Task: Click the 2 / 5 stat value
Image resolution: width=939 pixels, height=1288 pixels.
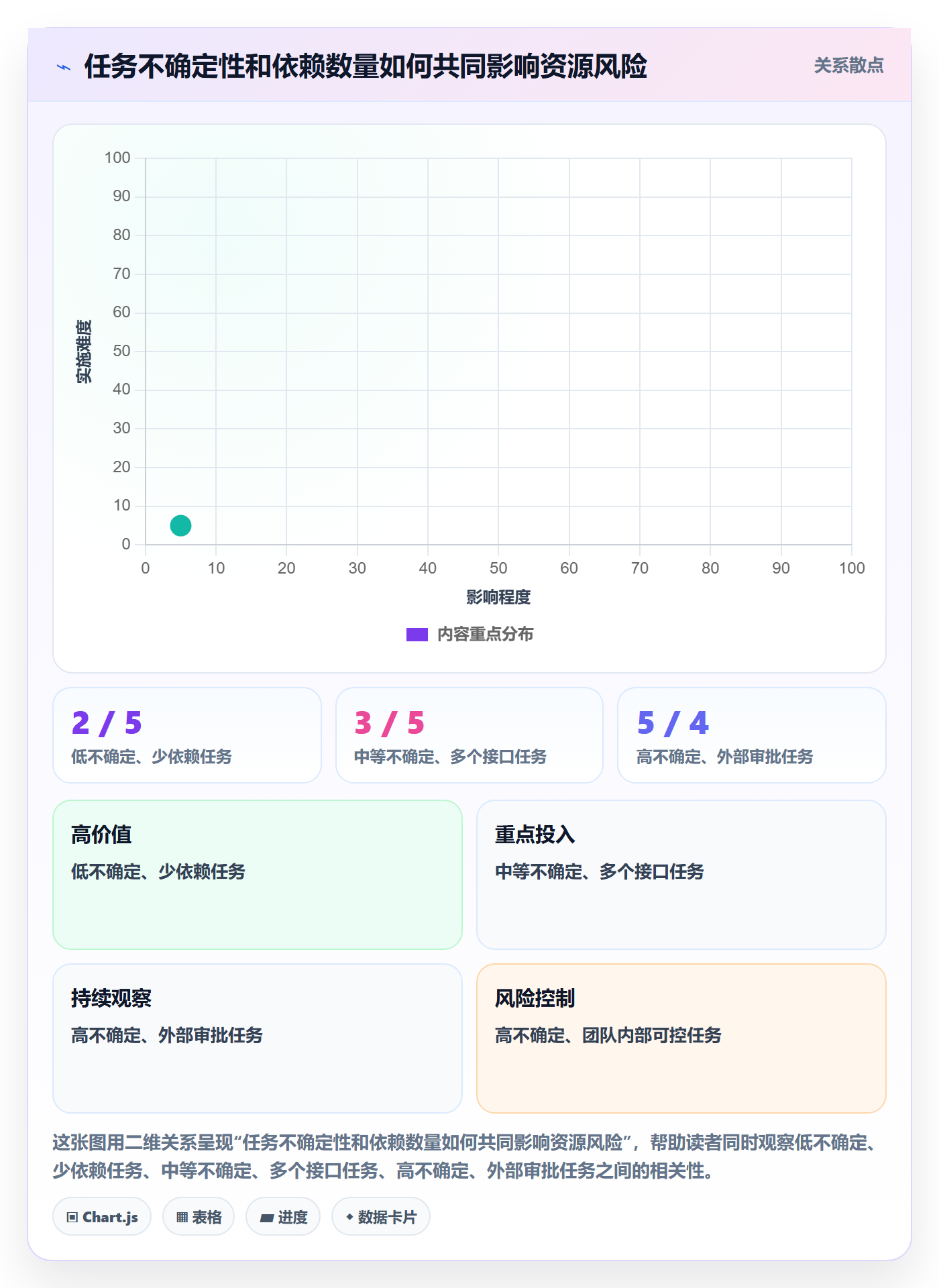Action: pyautogui.click(x=107, y=722)
